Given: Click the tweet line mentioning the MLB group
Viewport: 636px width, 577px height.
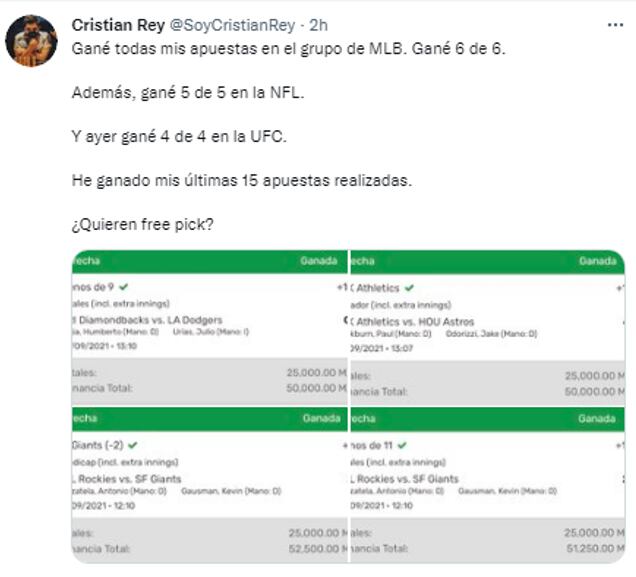Looking at the screenshot, I should tap(290, 49).
